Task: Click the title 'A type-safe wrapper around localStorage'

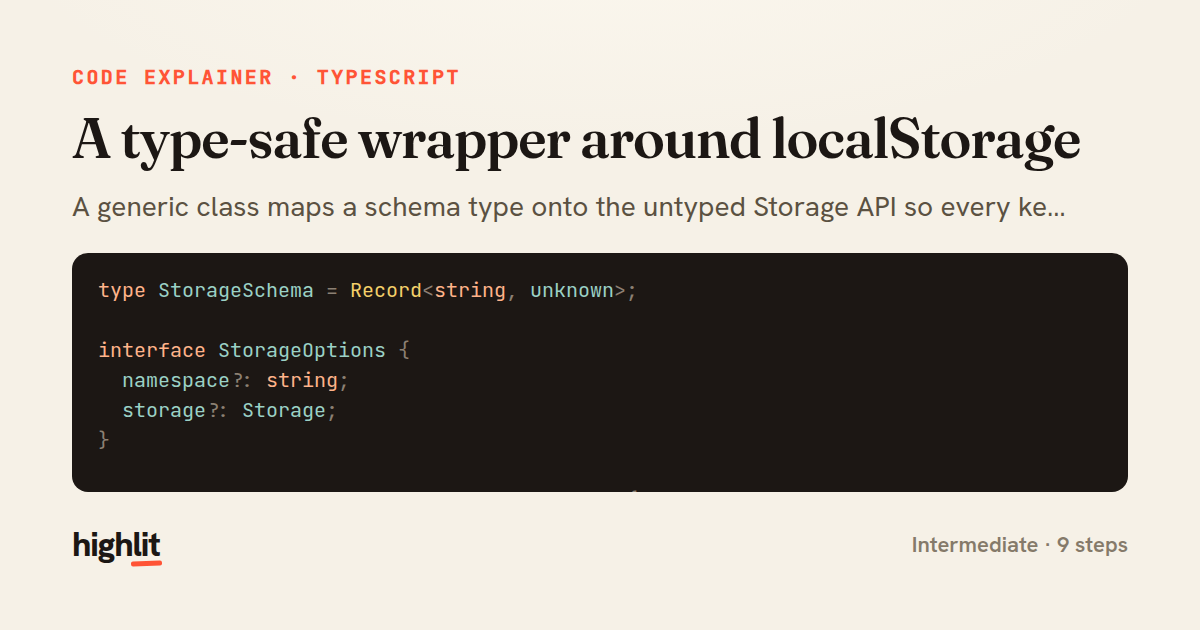Action: [576, 140]
